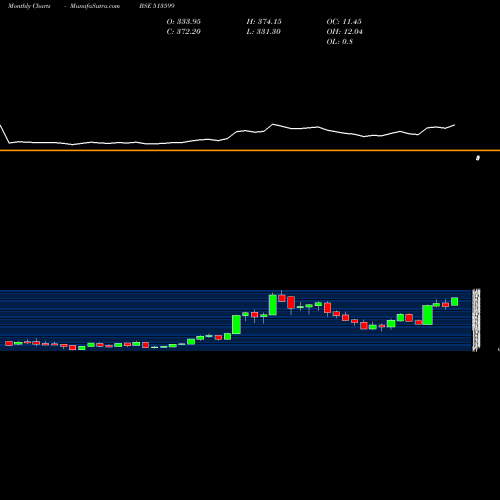Screen dimensions: 500x500
Task: Click the "Monthly Charts" title text
Action: [29, 6]
